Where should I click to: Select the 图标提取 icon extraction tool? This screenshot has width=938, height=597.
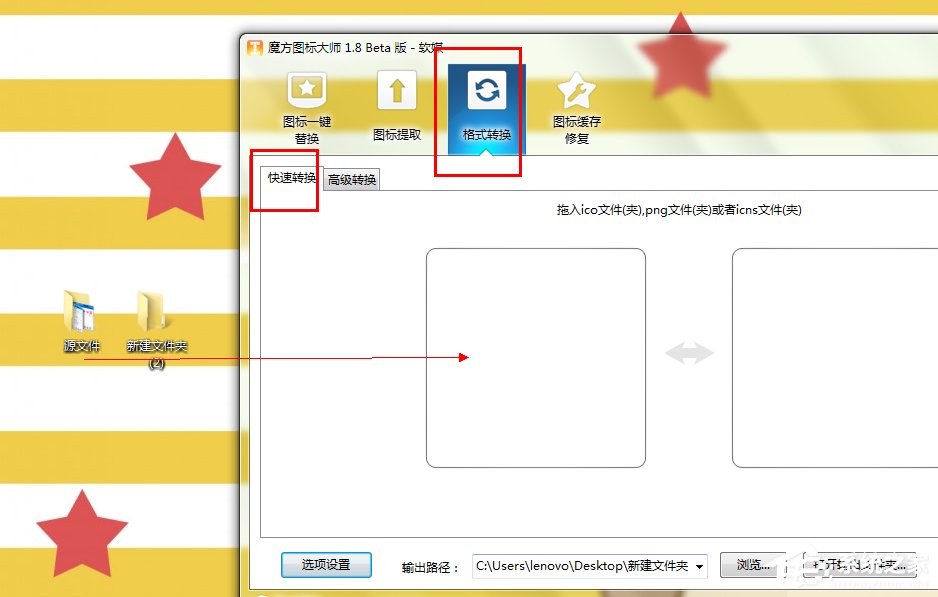[397, 100]
